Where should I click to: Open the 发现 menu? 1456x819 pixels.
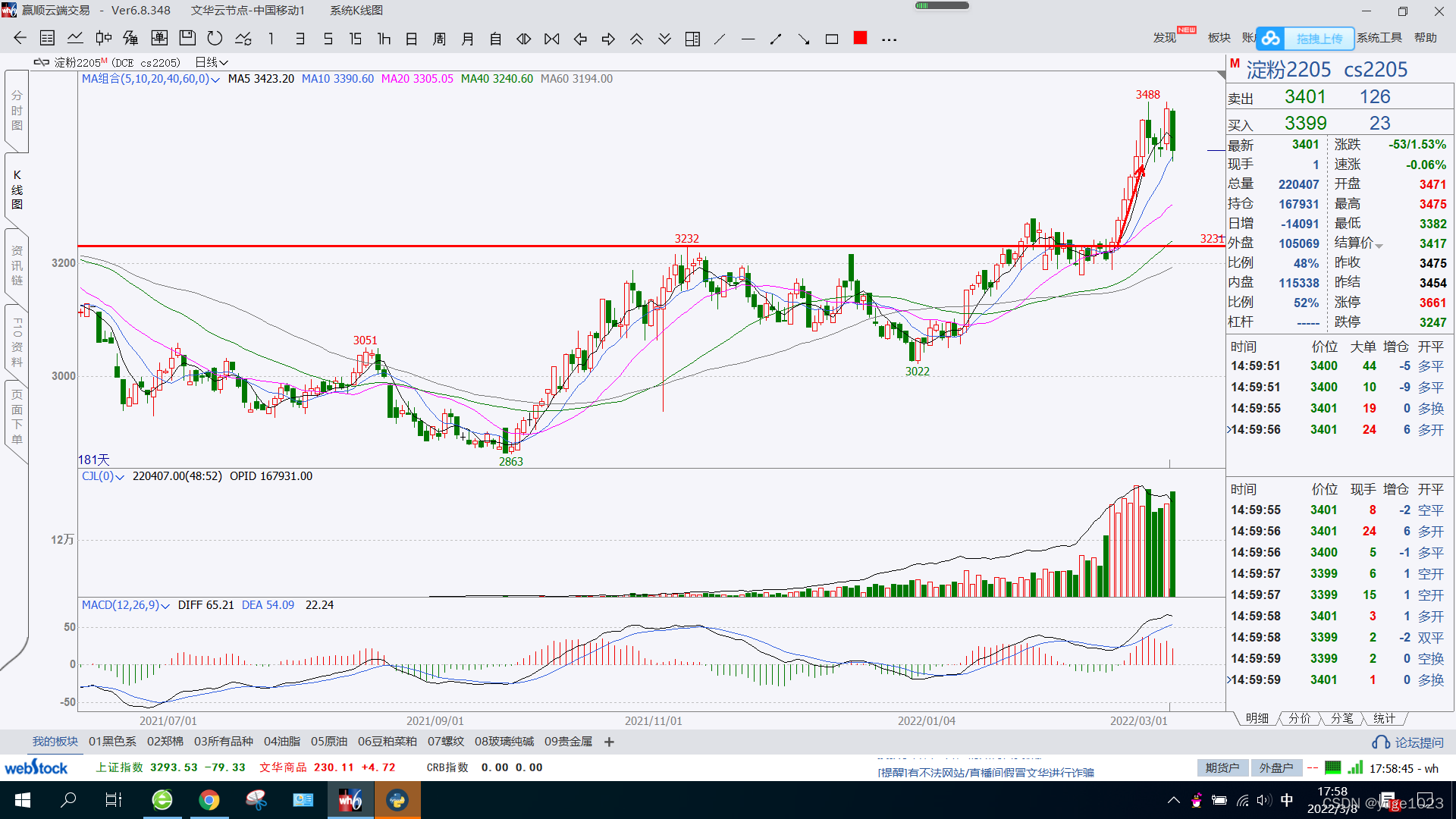(1165, 38)
